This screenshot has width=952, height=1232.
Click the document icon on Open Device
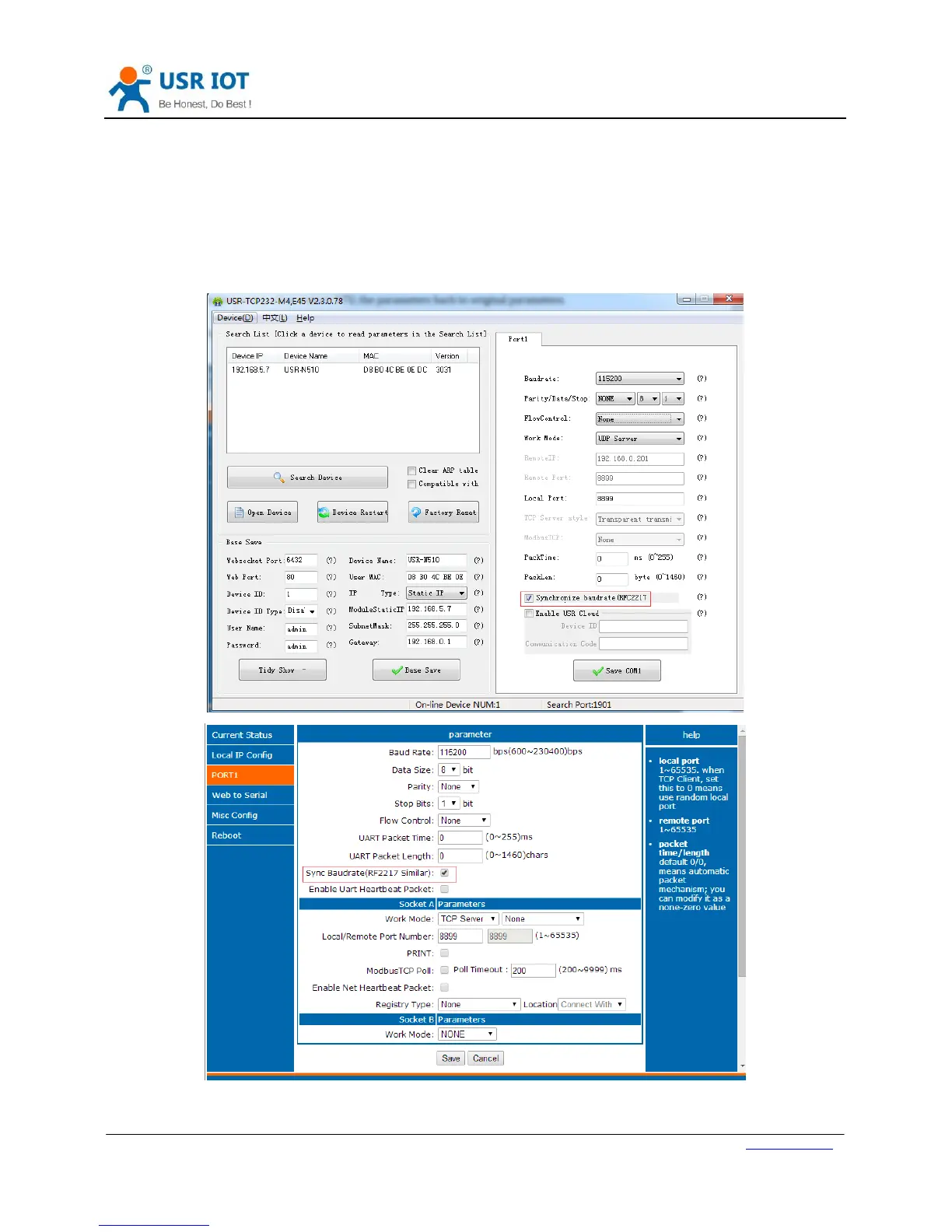point(239,513)
